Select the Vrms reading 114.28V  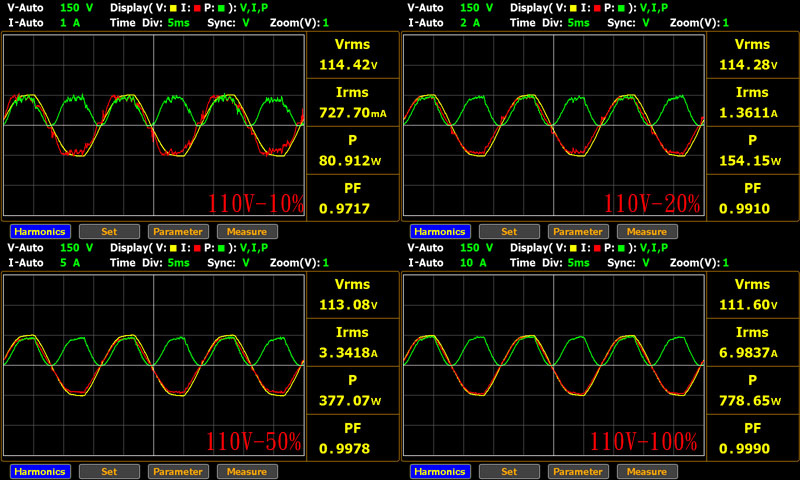click(x=748, y=65)
